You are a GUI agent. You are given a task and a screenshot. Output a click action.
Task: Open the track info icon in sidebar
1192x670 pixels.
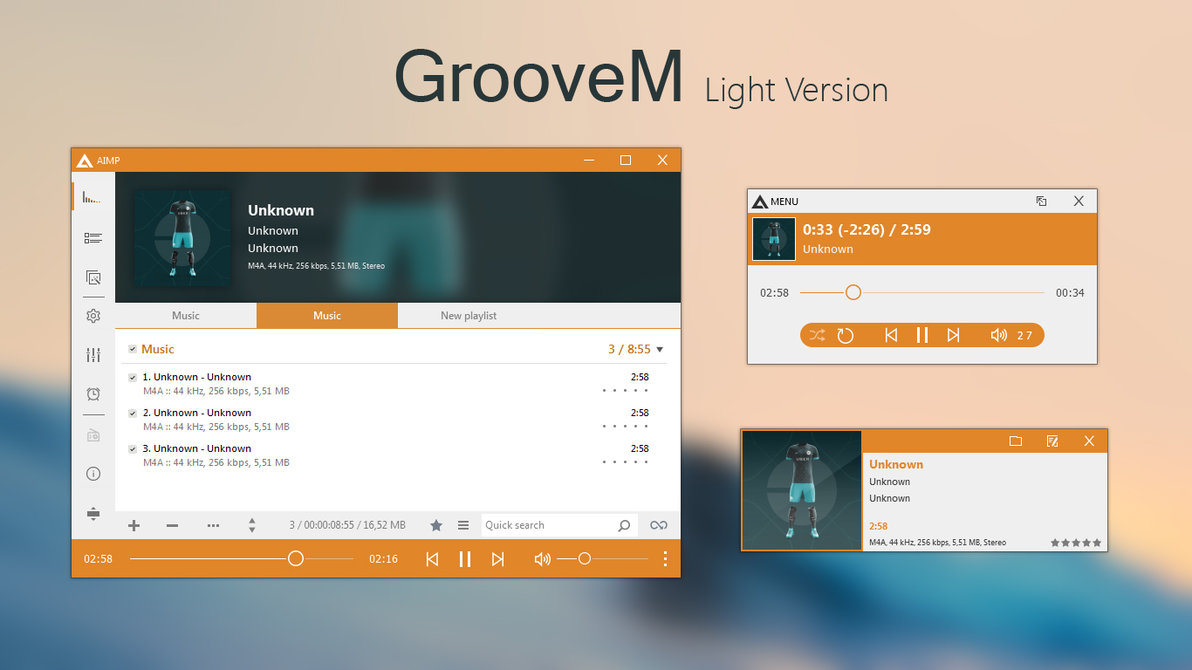pos(93,474)
